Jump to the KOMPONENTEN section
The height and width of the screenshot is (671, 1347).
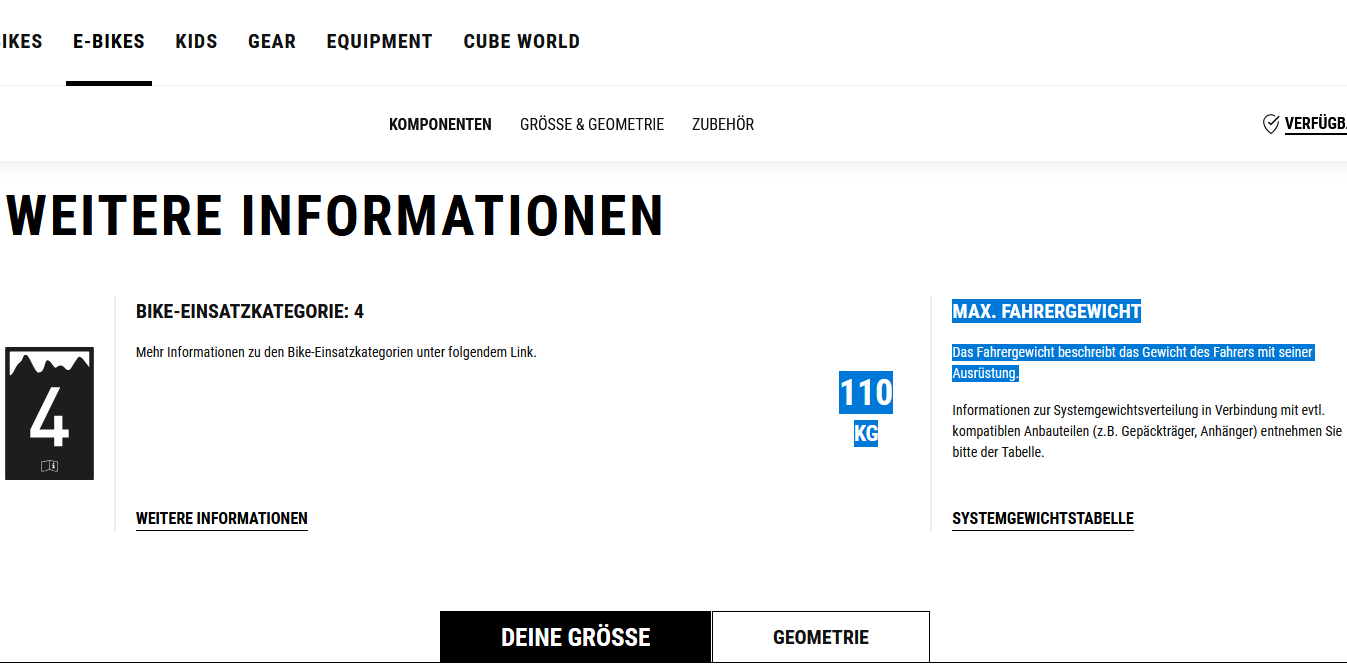[440, 125]
